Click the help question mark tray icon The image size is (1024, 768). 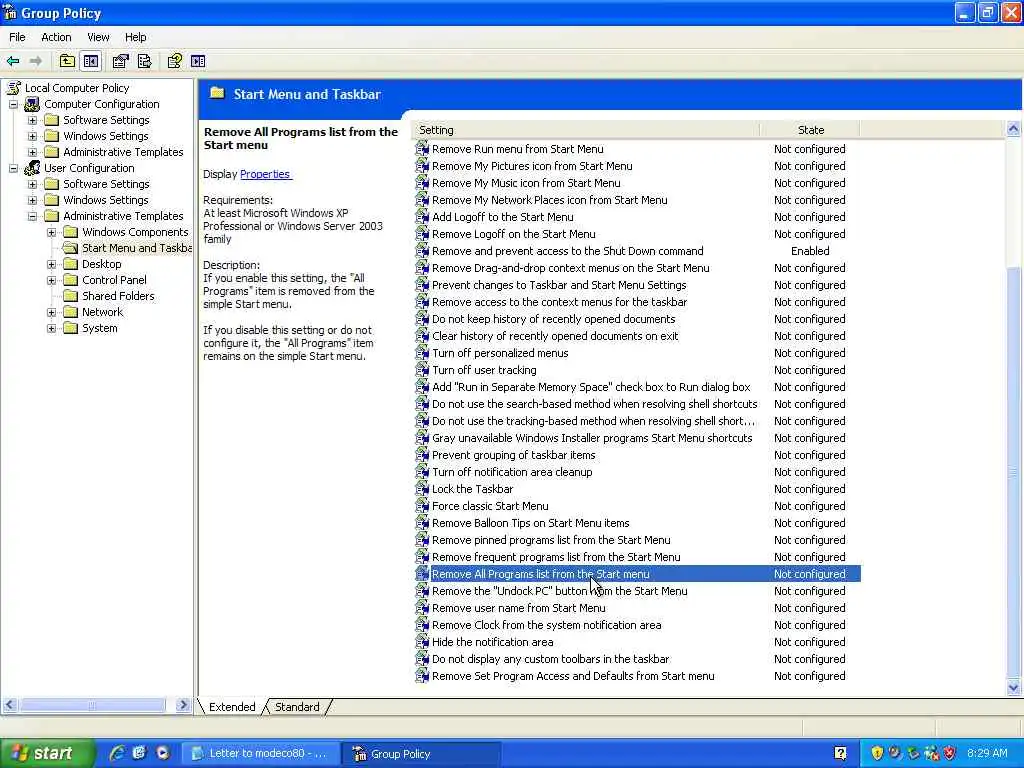(x=840, y=753)
